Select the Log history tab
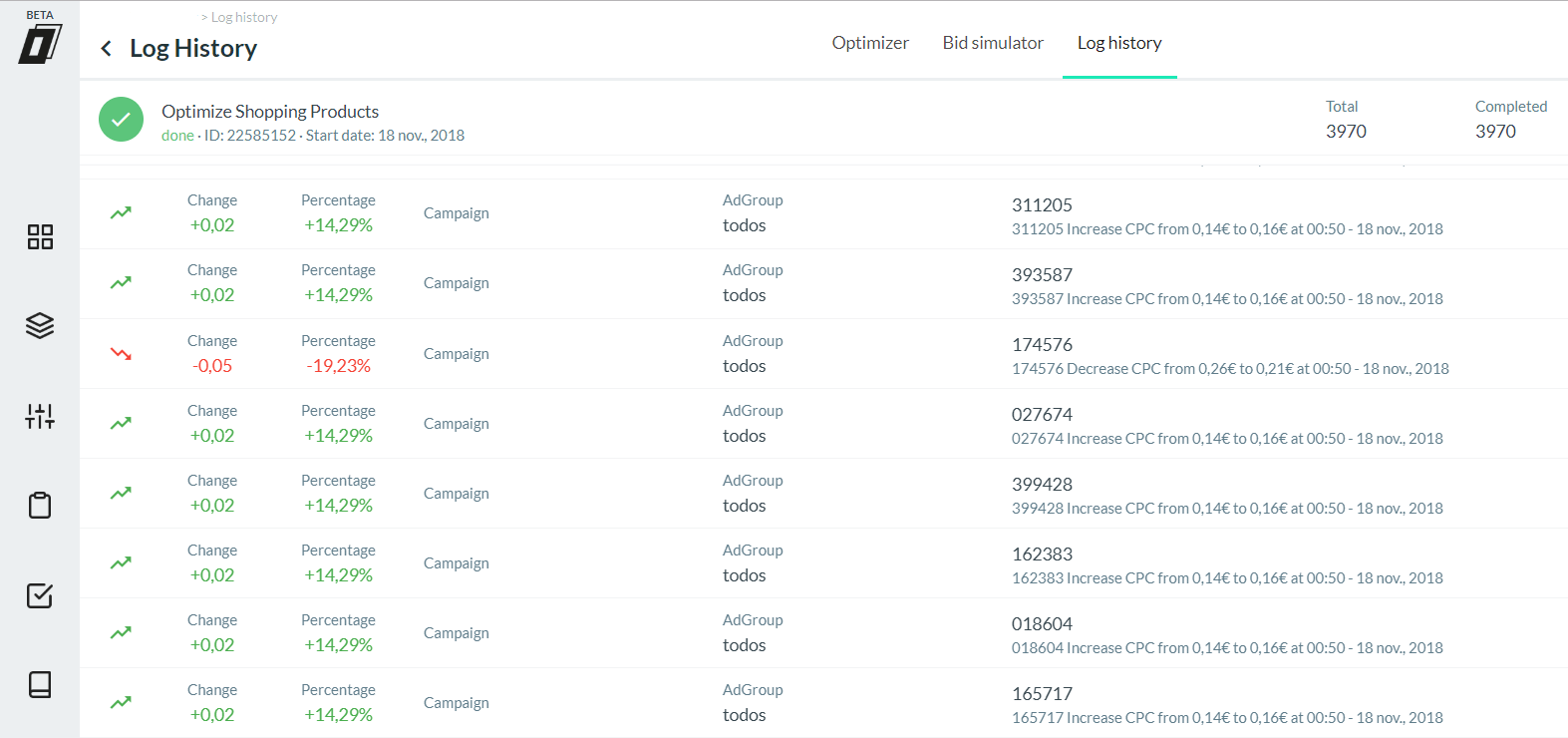 click(x=1119, y=43)
